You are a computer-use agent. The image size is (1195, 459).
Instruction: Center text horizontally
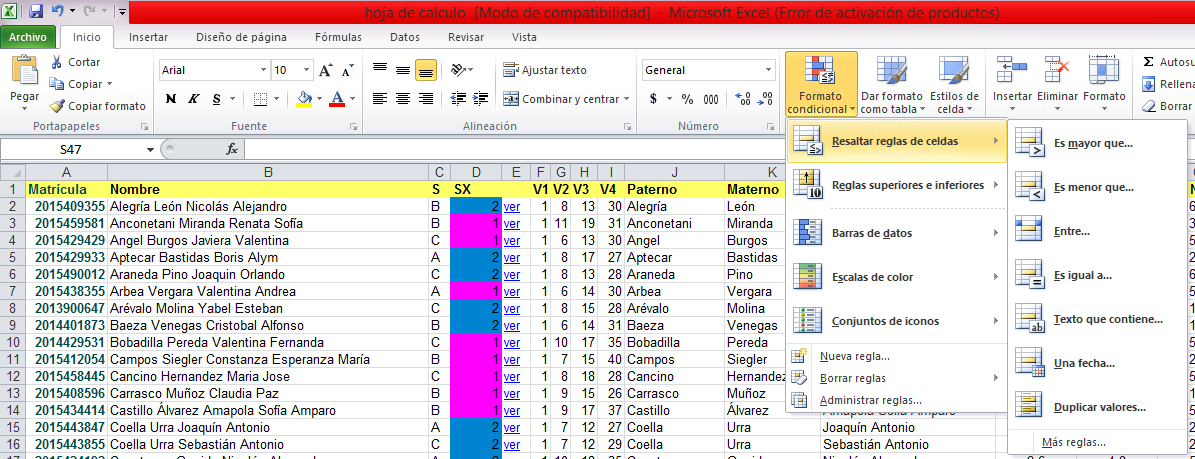pos(403,98)
